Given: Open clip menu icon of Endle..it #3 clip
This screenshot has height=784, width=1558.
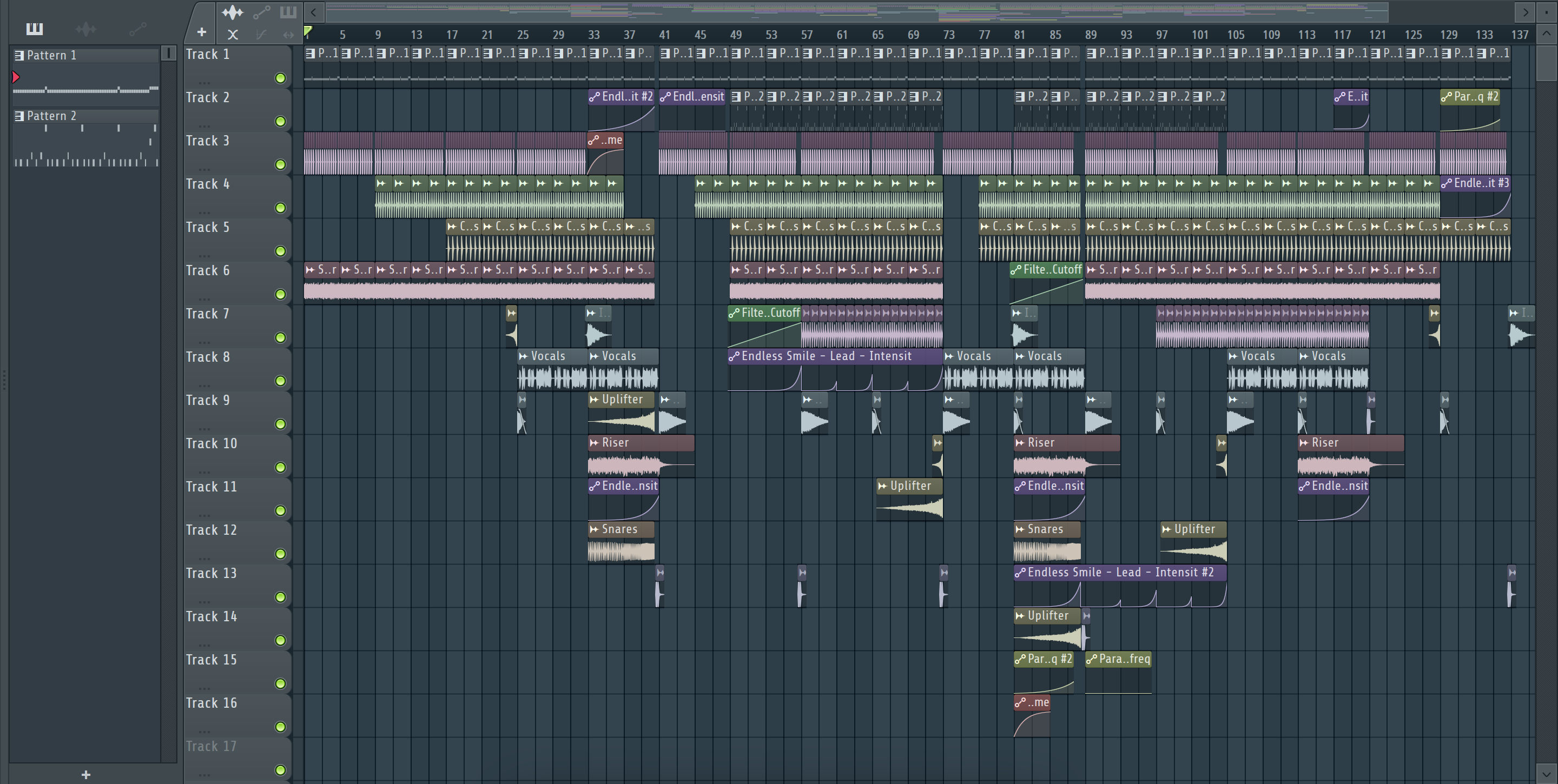Looking at the screenshot, I should (x=1446, y=183).
